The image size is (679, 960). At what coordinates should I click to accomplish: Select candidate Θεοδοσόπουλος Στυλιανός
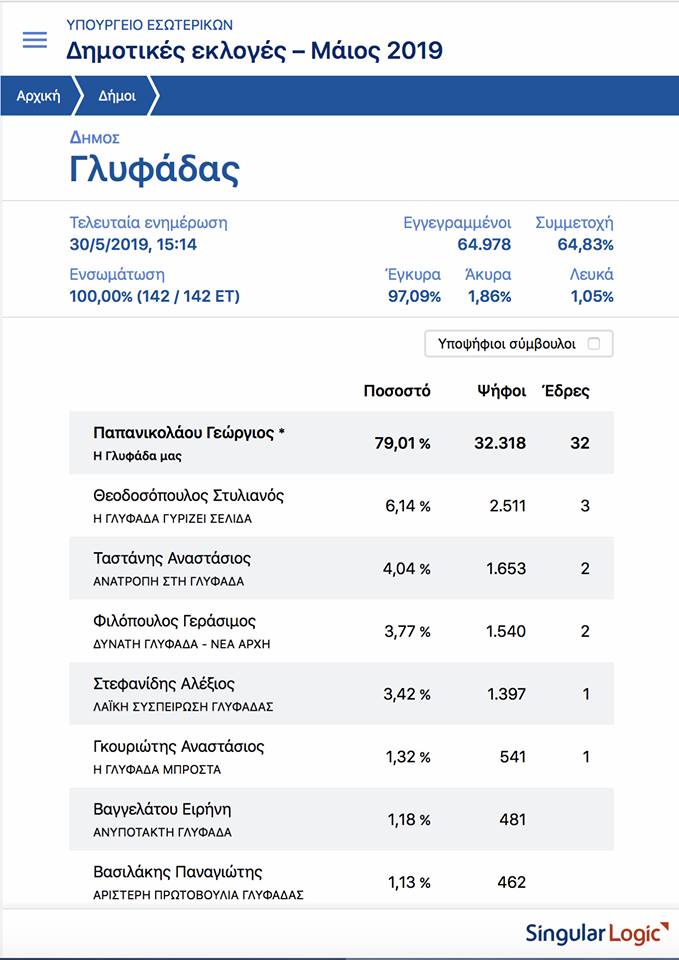[x=188, y=496]
